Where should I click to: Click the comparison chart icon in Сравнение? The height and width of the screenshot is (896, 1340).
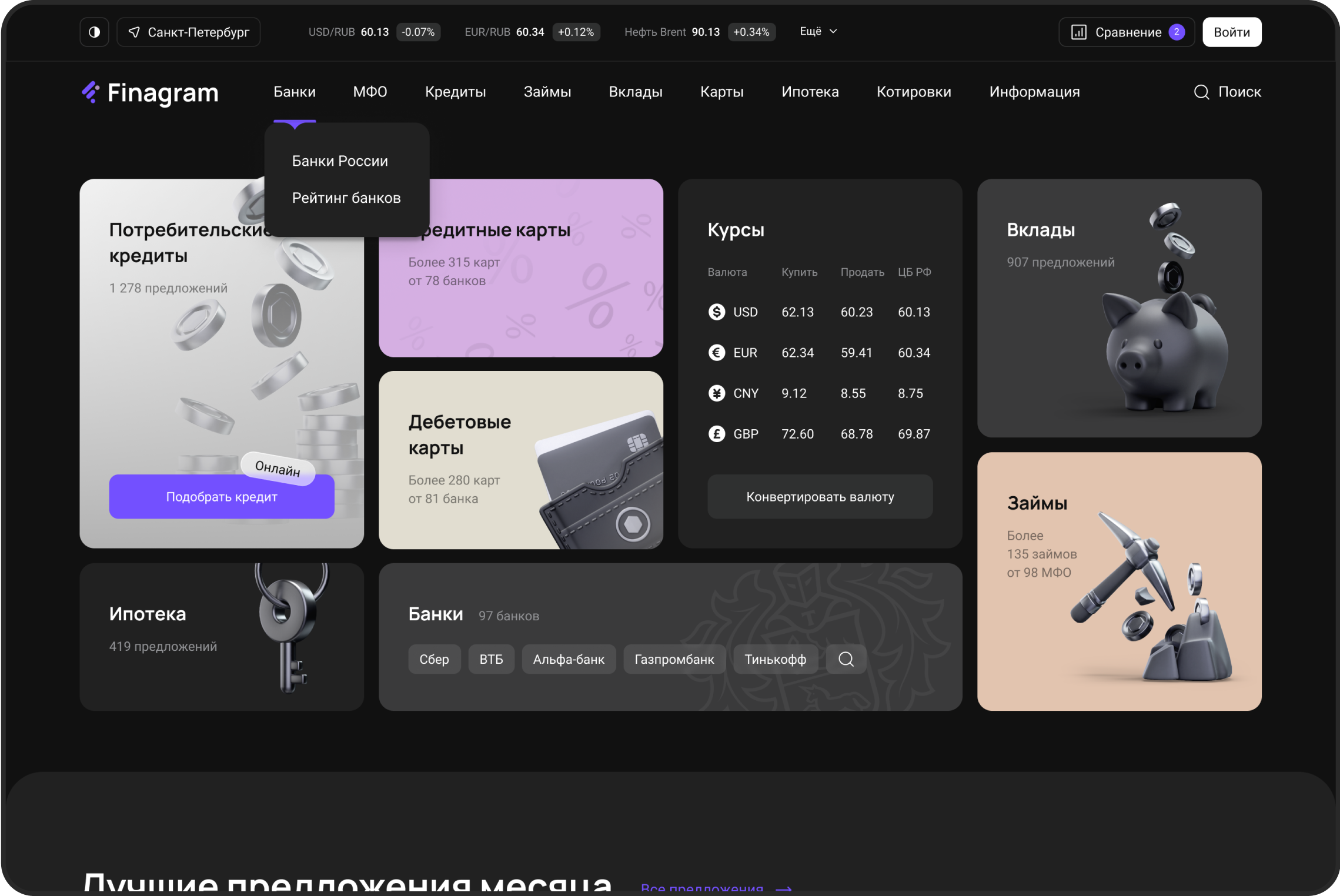tap(1078, 32)
